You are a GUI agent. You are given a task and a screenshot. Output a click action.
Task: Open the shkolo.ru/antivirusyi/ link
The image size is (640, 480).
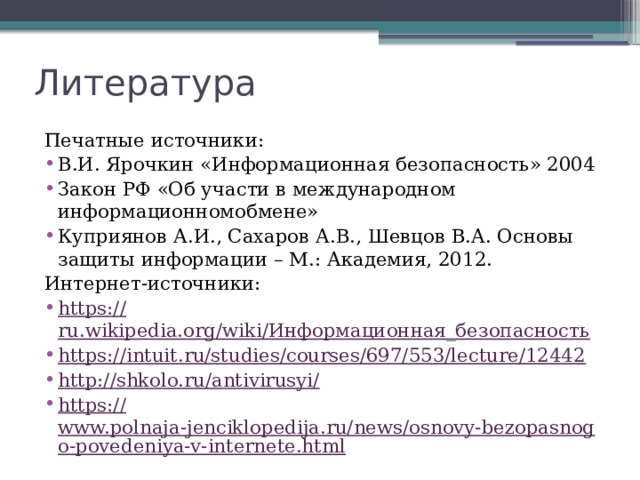(x=189, y=380)
